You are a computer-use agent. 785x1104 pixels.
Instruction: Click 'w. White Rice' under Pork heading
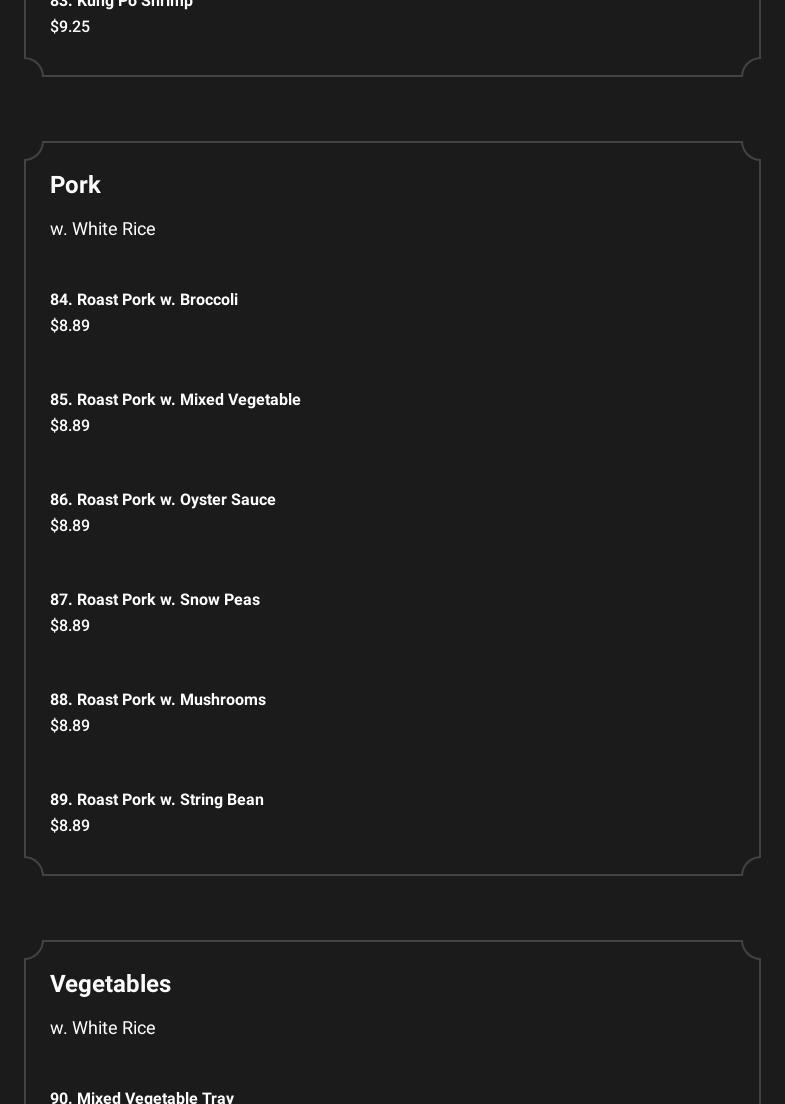click(103, 229)
